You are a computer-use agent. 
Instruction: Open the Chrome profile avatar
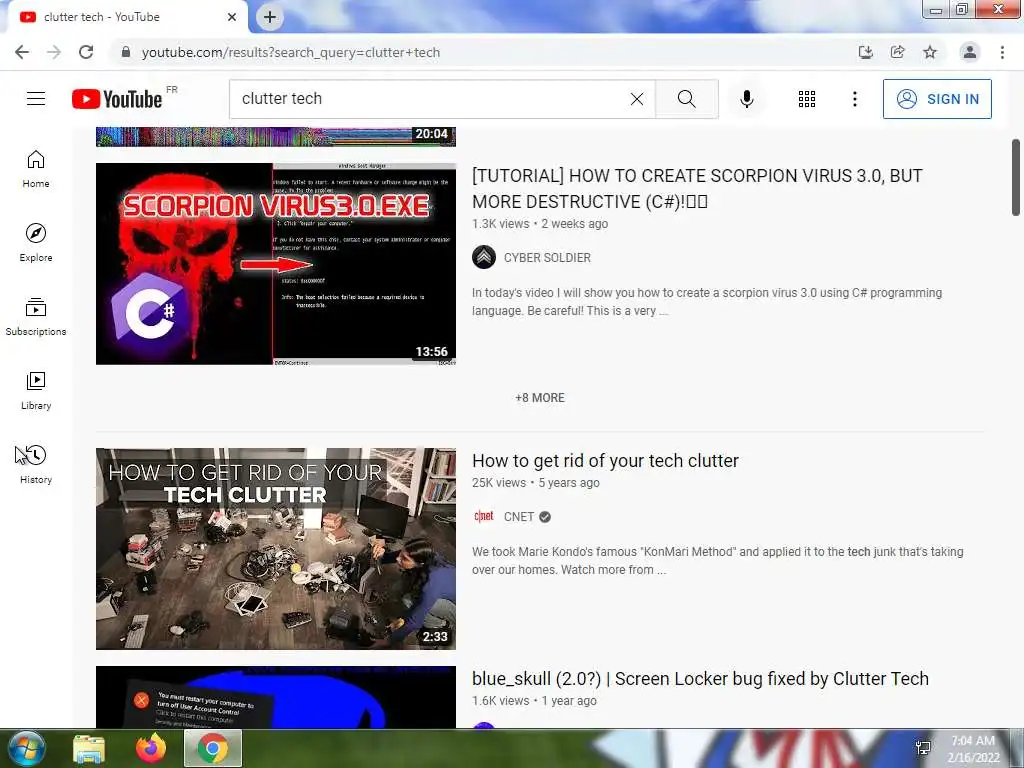click(x=970, y=52)
